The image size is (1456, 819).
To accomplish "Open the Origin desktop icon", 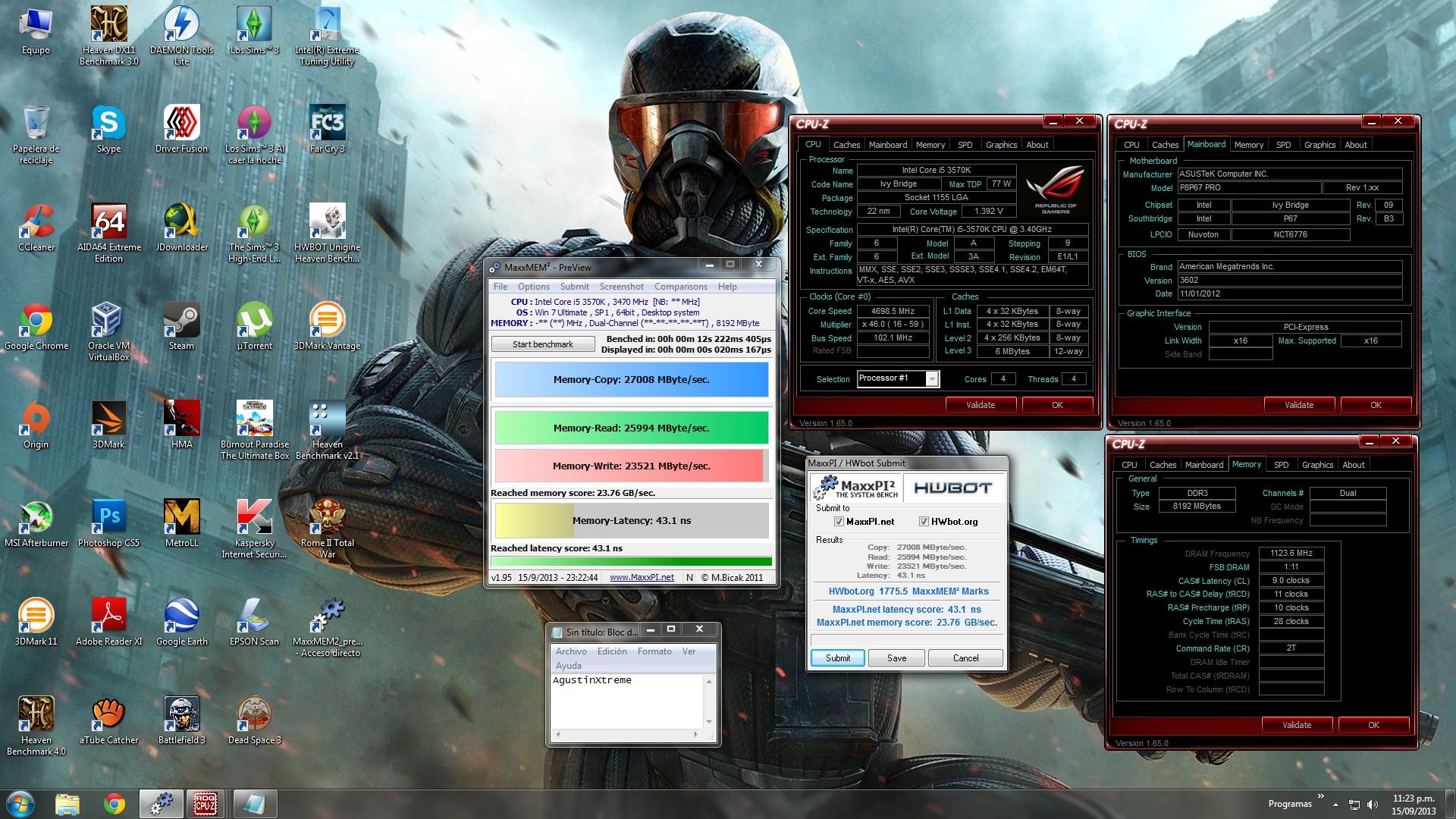I will (x=36, y=425).
